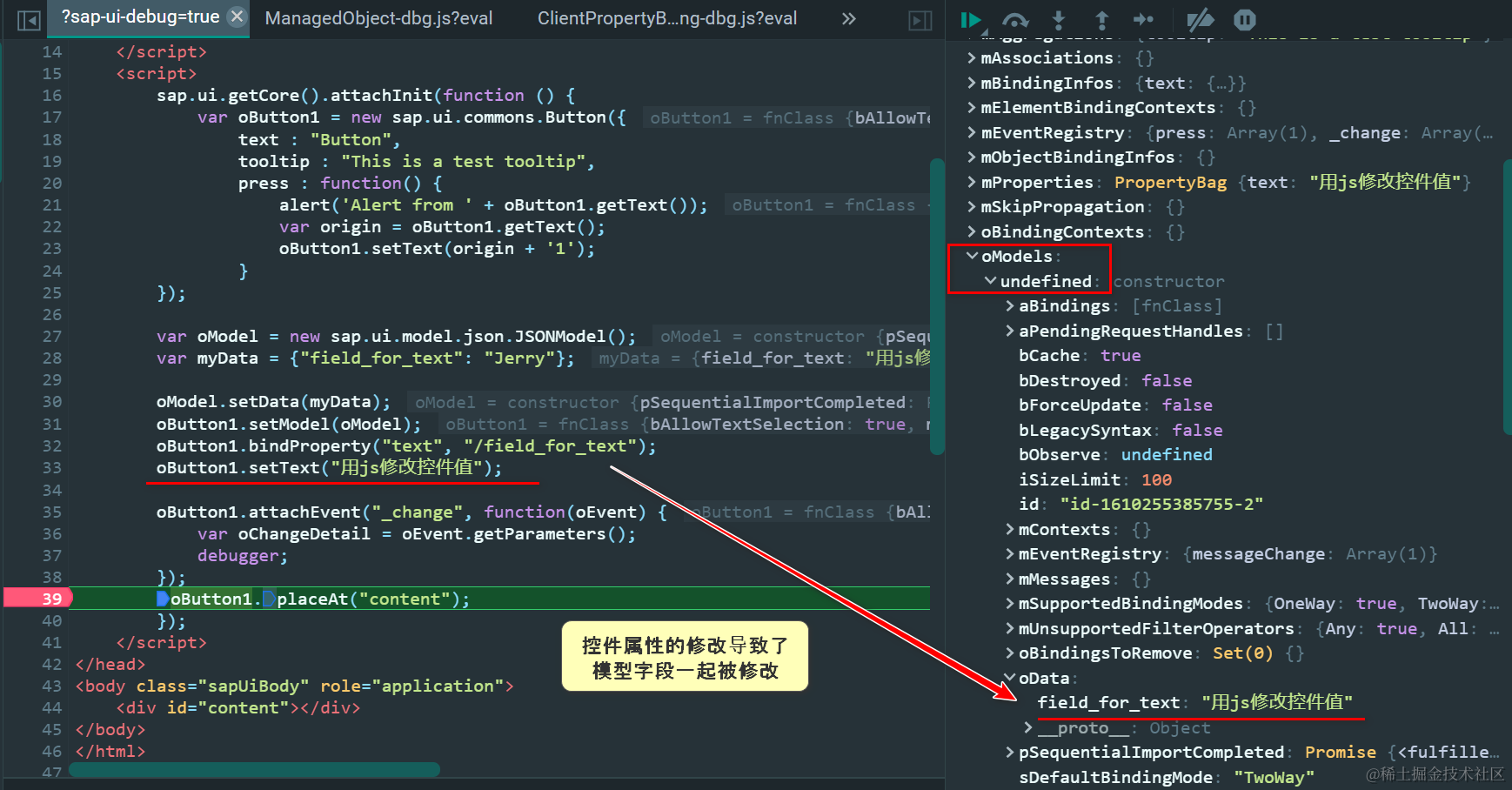1512x790 pixels.
Task: Expand the first mEventRegistry with press
Action: click(x=972, y=133)
